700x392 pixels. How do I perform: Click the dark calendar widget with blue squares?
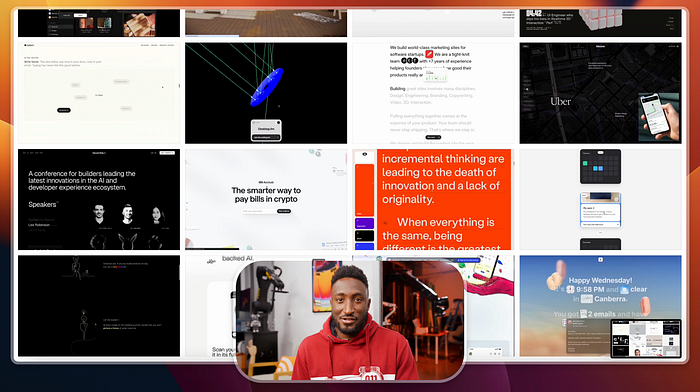tap(600, 167)
